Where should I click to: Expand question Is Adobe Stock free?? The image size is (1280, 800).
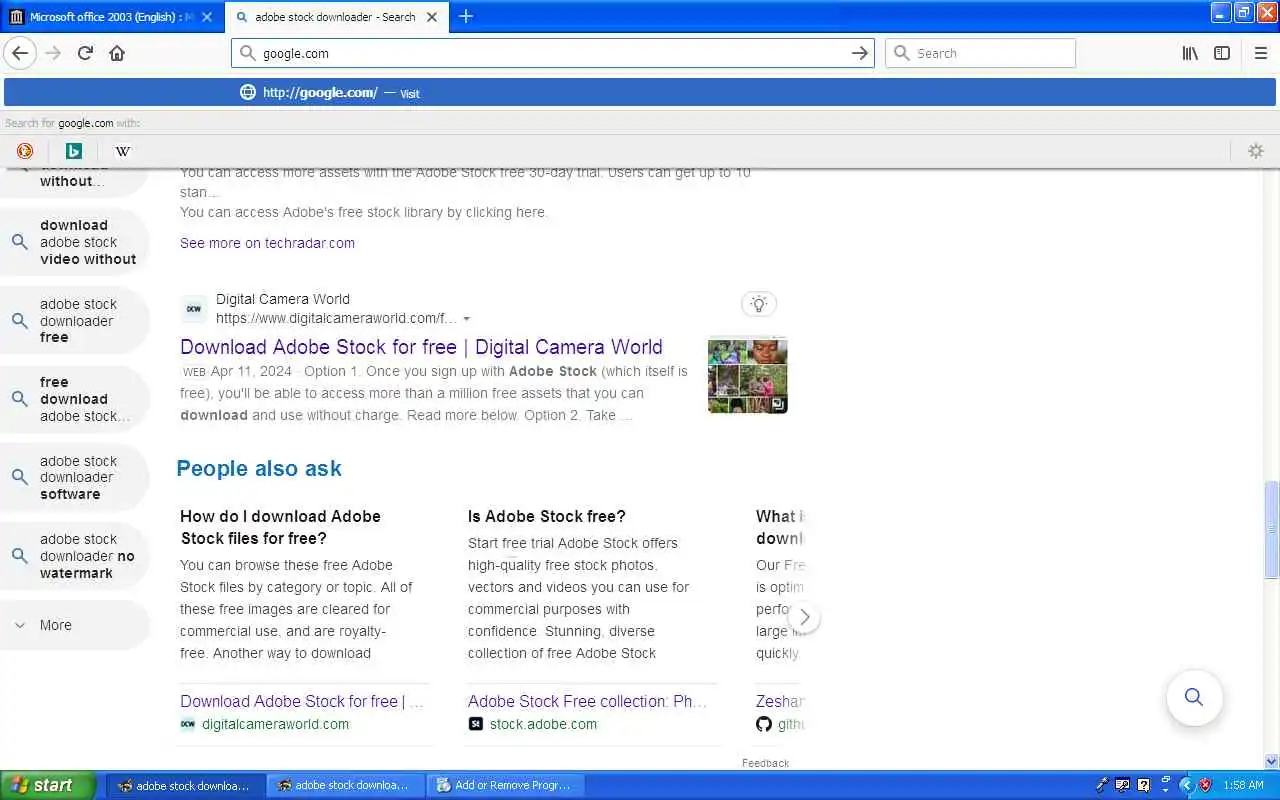click(547, 516)
